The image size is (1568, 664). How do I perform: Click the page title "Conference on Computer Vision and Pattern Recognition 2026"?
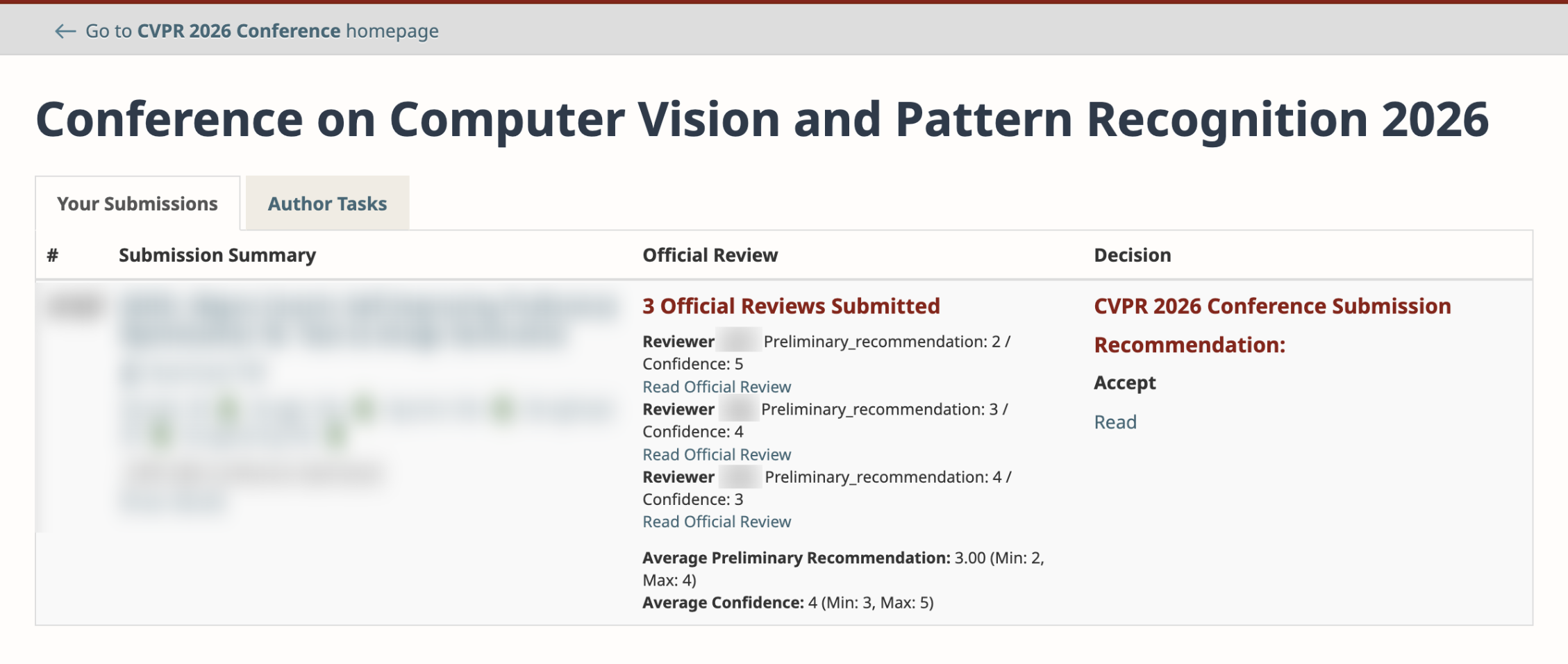click(762, 119)
